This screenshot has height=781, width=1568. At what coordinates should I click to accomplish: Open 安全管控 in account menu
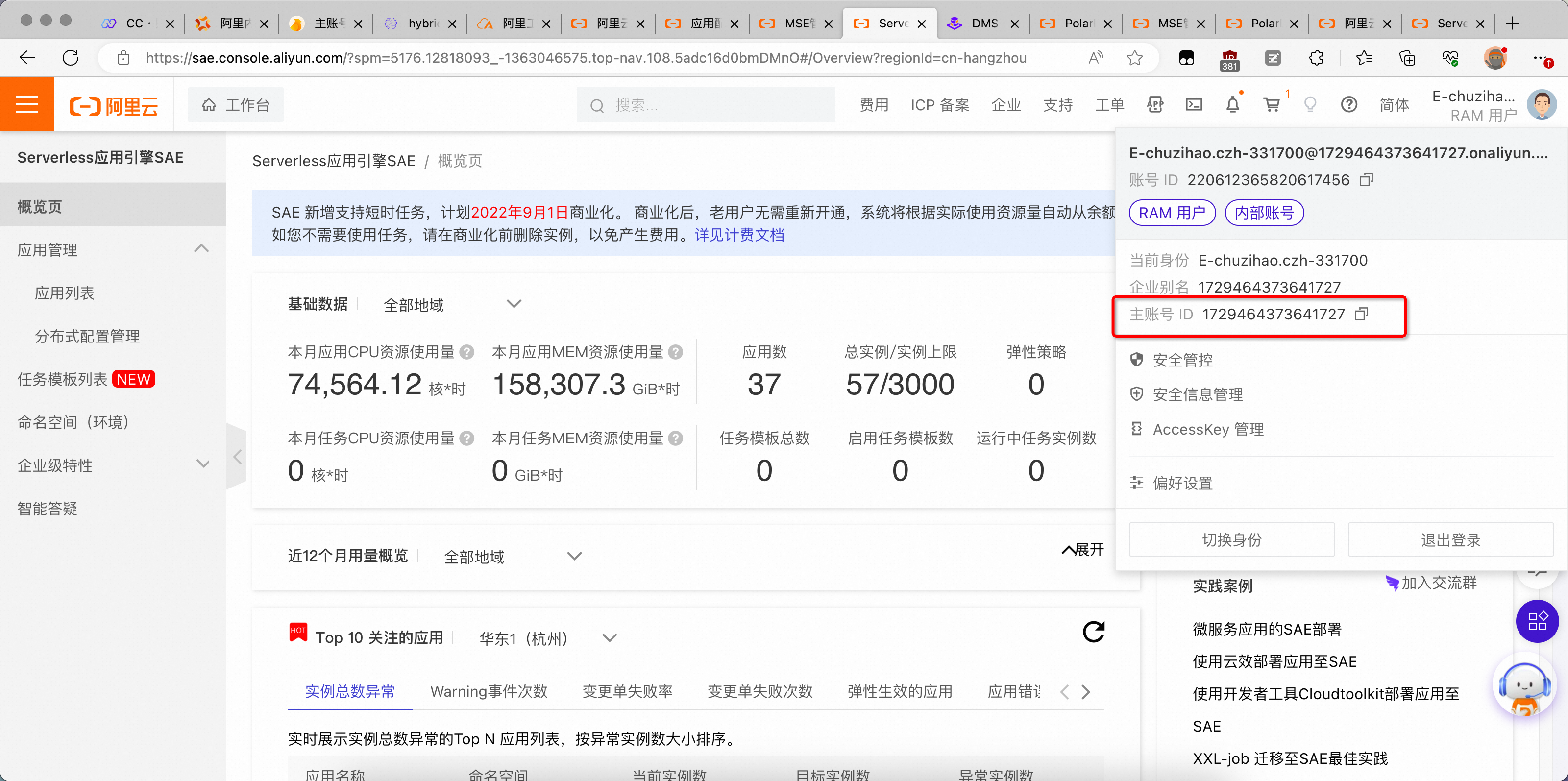1182,360
